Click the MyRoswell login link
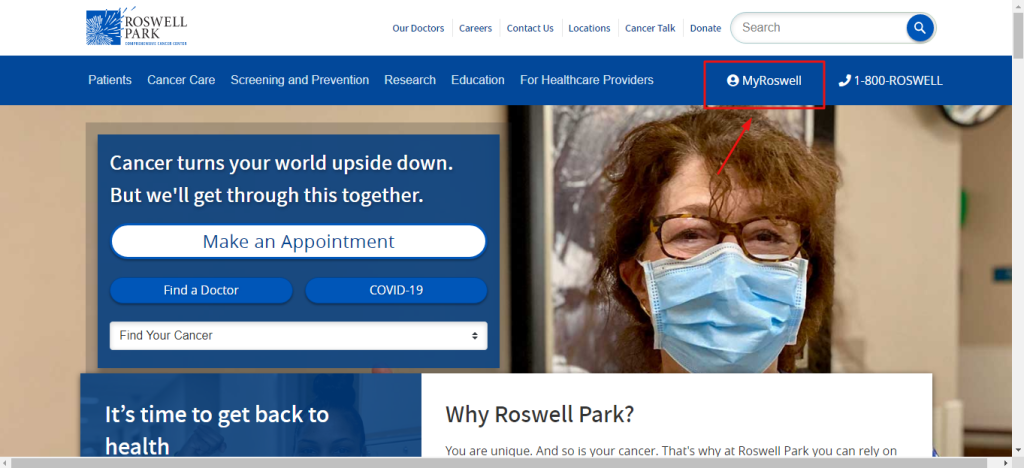Image resolution: width=1024 pixels, height=468 pixels. point(764,81)
